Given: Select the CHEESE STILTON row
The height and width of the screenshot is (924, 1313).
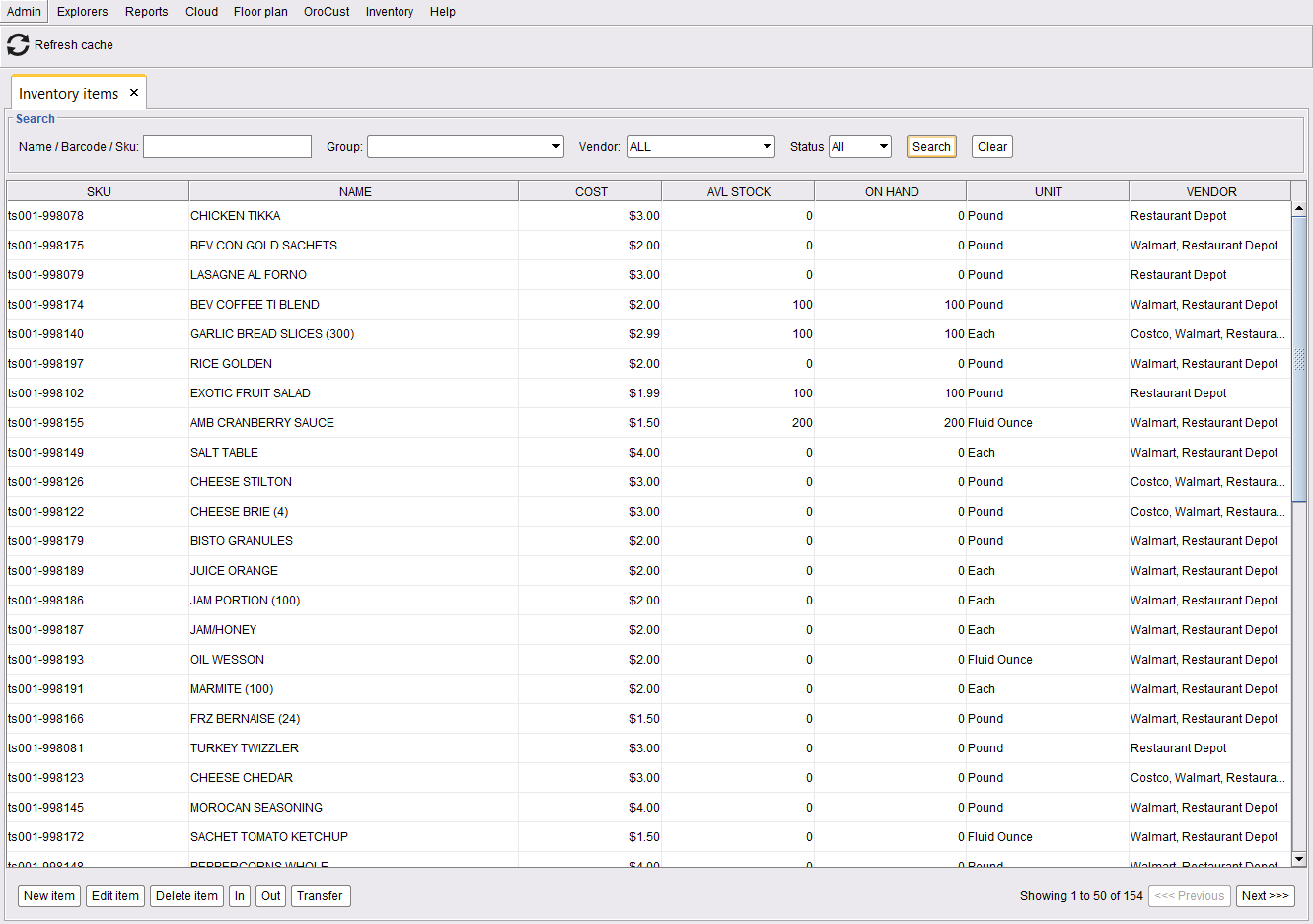Looking at the screenshot, I should tap(649, 482).
